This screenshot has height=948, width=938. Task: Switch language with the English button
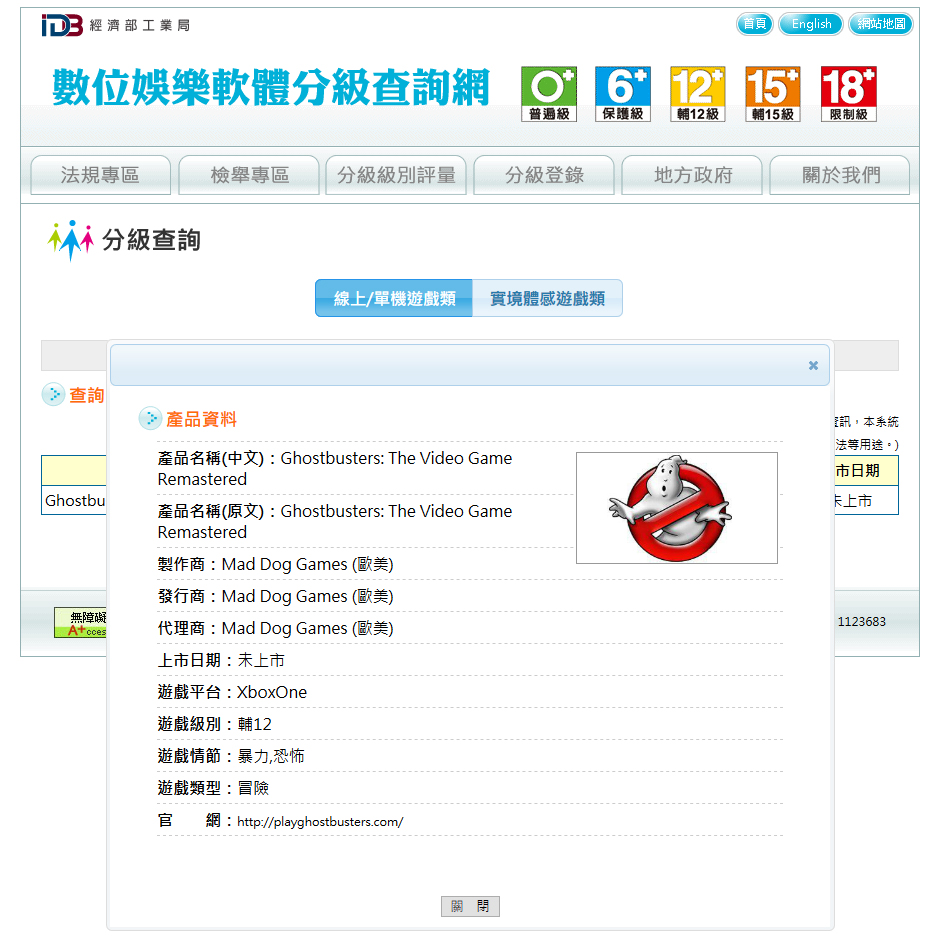click(811, 24)
